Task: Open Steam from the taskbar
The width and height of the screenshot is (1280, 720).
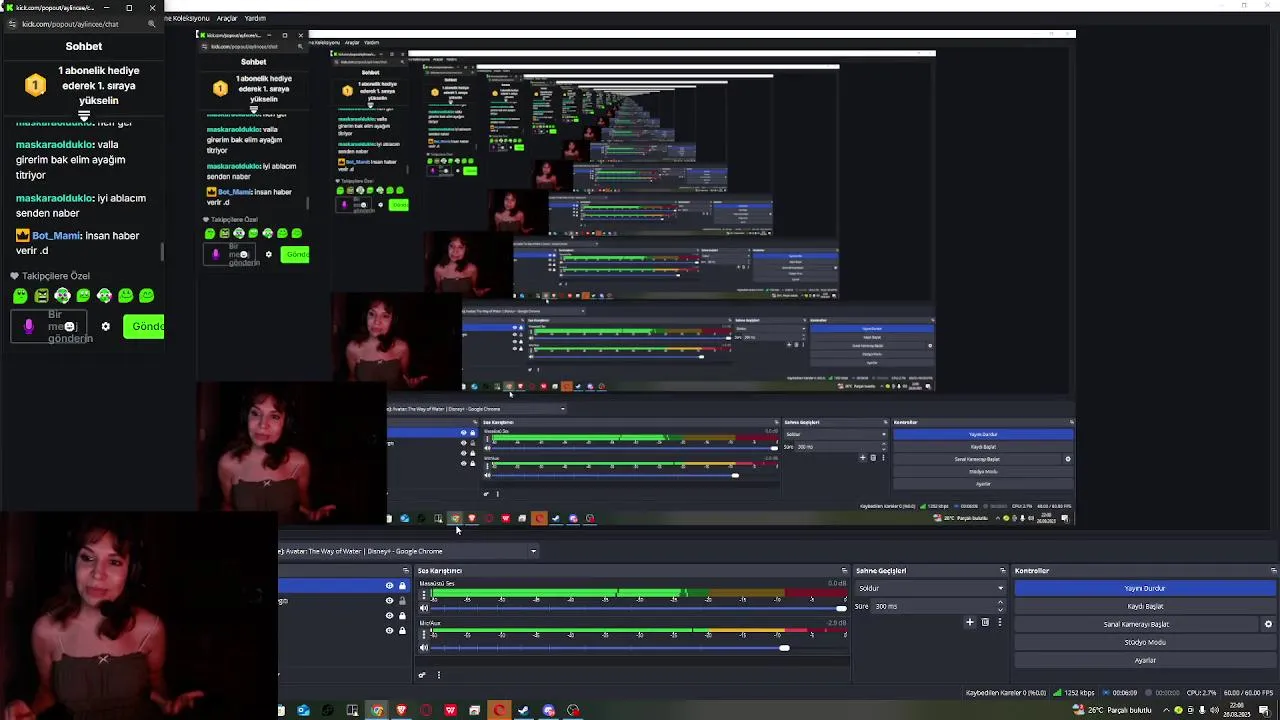Action: coord(523,710)
